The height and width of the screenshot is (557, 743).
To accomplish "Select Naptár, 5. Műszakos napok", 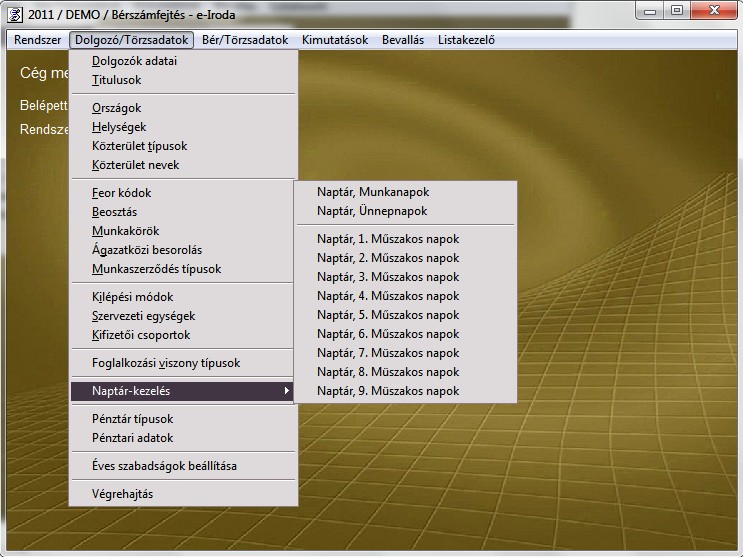I will coord(388,315).
